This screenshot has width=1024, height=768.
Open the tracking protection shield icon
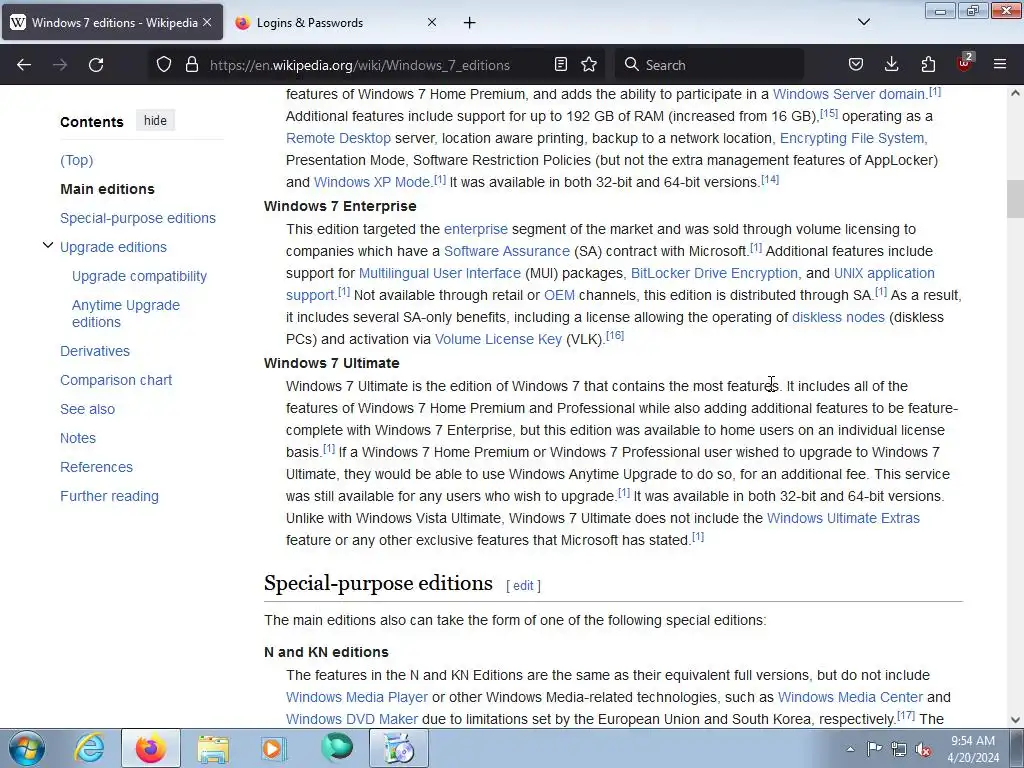[x=164, y=65]
